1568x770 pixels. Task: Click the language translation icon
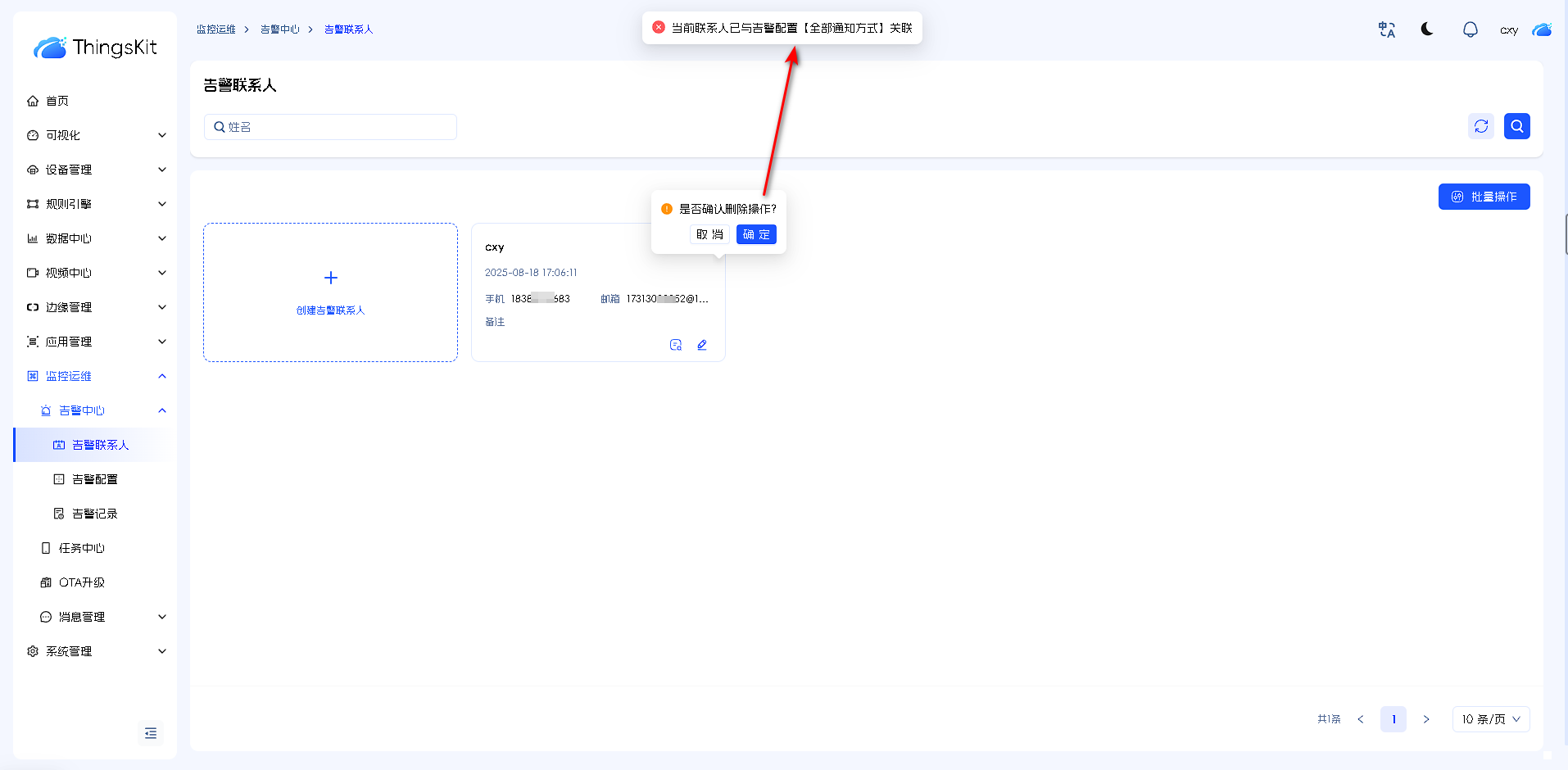pyautogui.click(x=1386, y=29)
